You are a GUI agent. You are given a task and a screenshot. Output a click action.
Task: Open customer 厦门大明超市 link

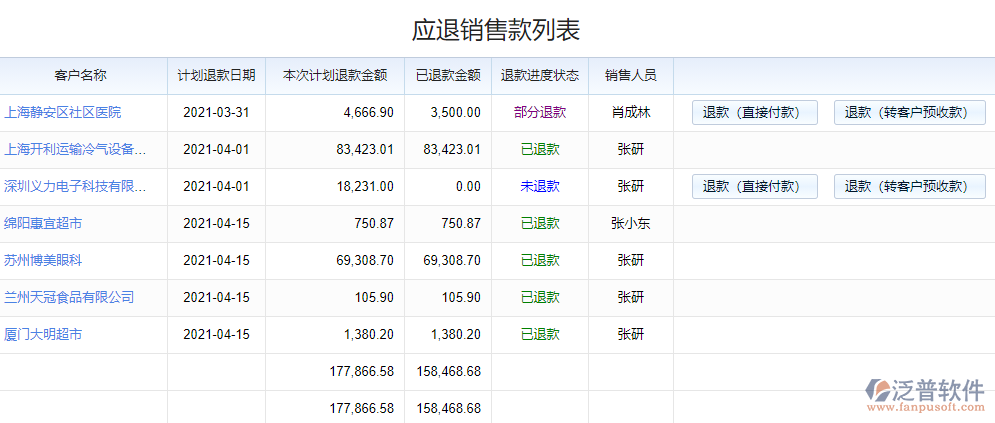[x=43, y=335]
